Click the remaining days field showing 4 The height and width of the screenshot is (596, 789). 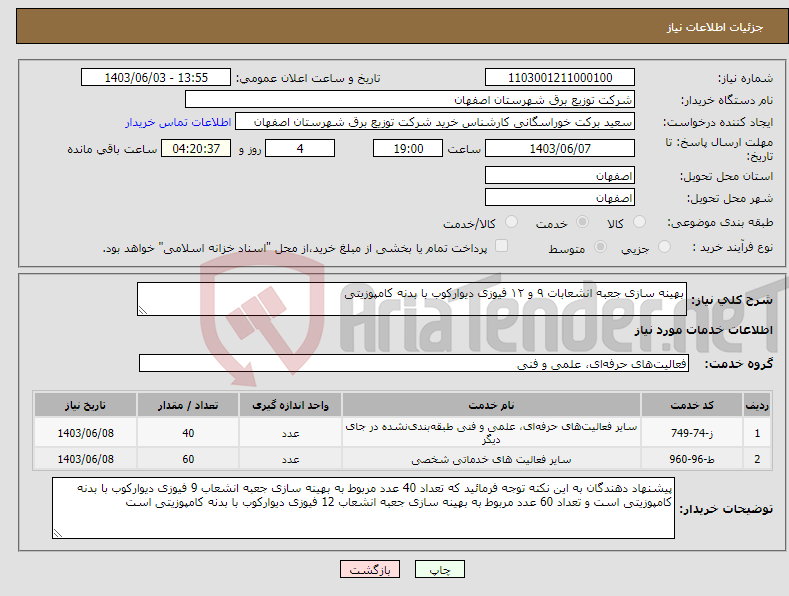(300, 148)
